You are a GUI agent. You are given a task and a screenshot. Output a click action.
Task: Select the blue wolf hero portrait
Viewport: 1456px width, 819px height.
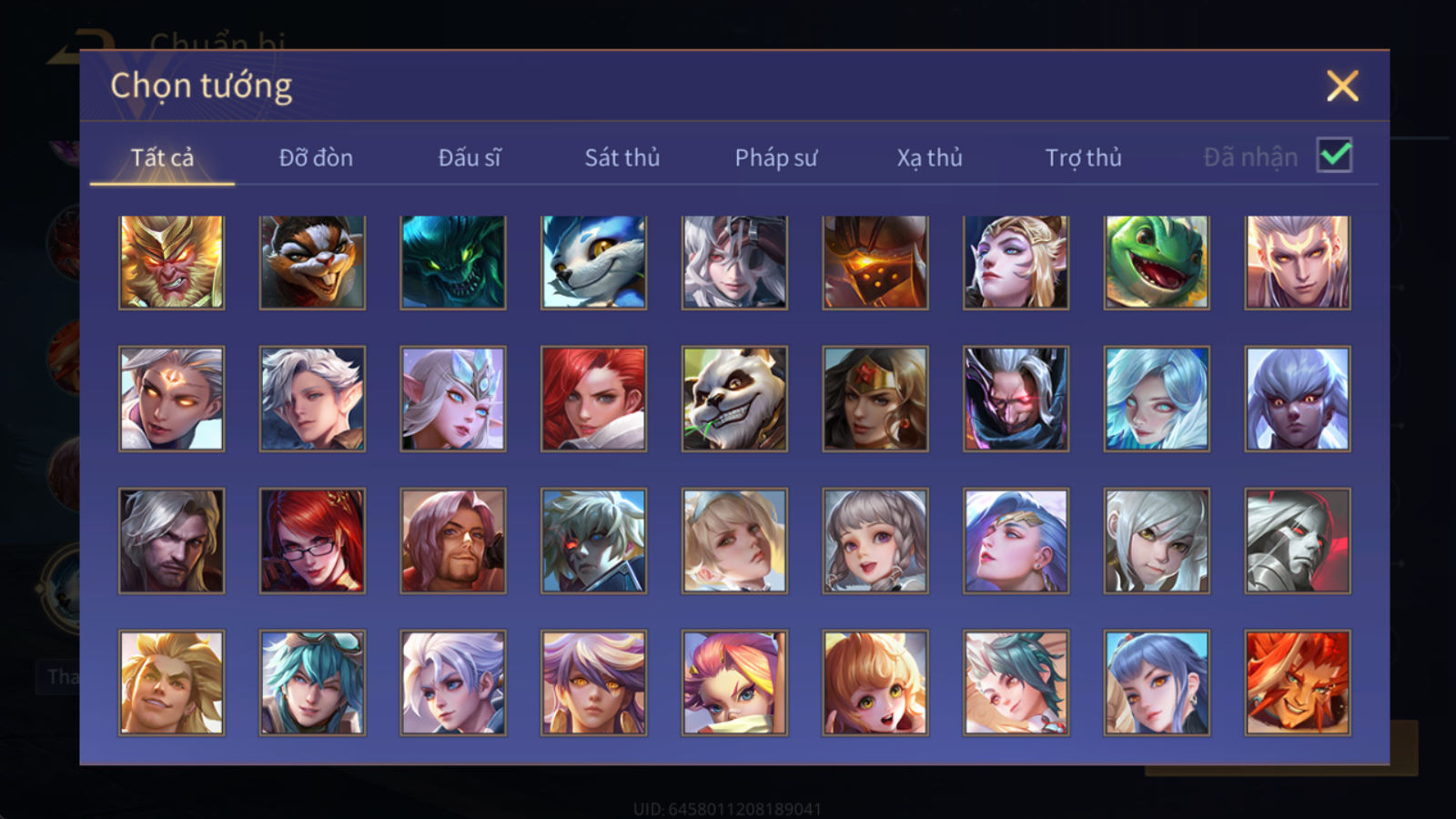(x=593, y=262)
